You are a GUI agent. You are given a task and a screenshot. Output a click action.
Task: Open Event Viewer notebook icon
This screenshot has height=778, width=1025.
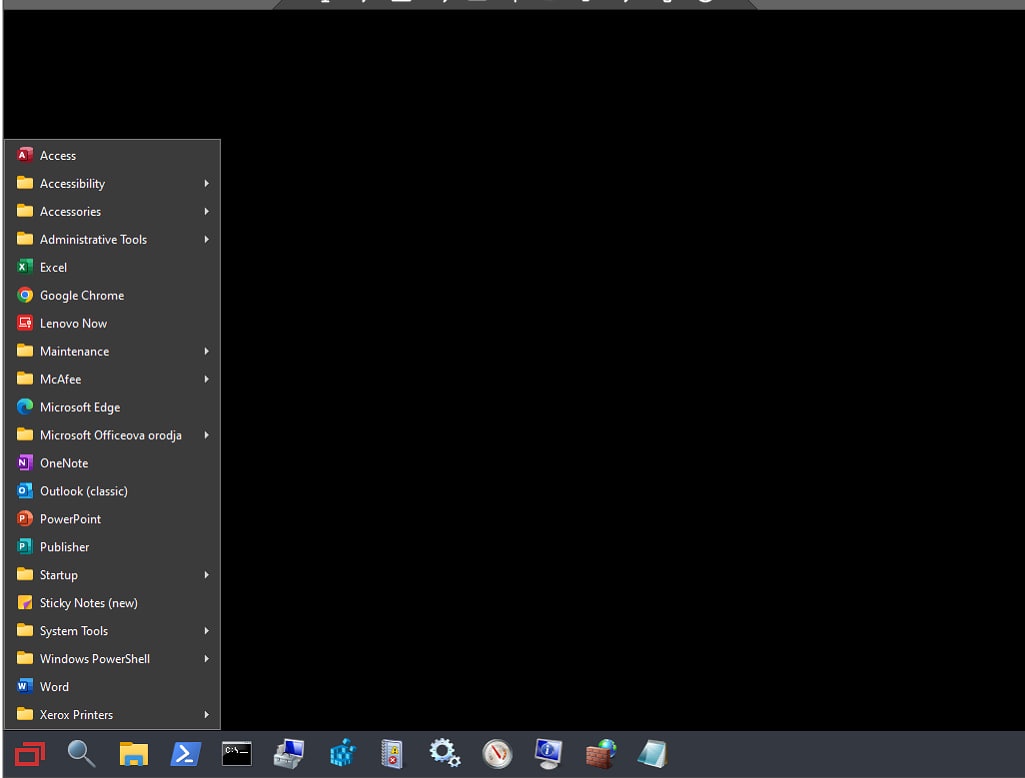point(392,754)
